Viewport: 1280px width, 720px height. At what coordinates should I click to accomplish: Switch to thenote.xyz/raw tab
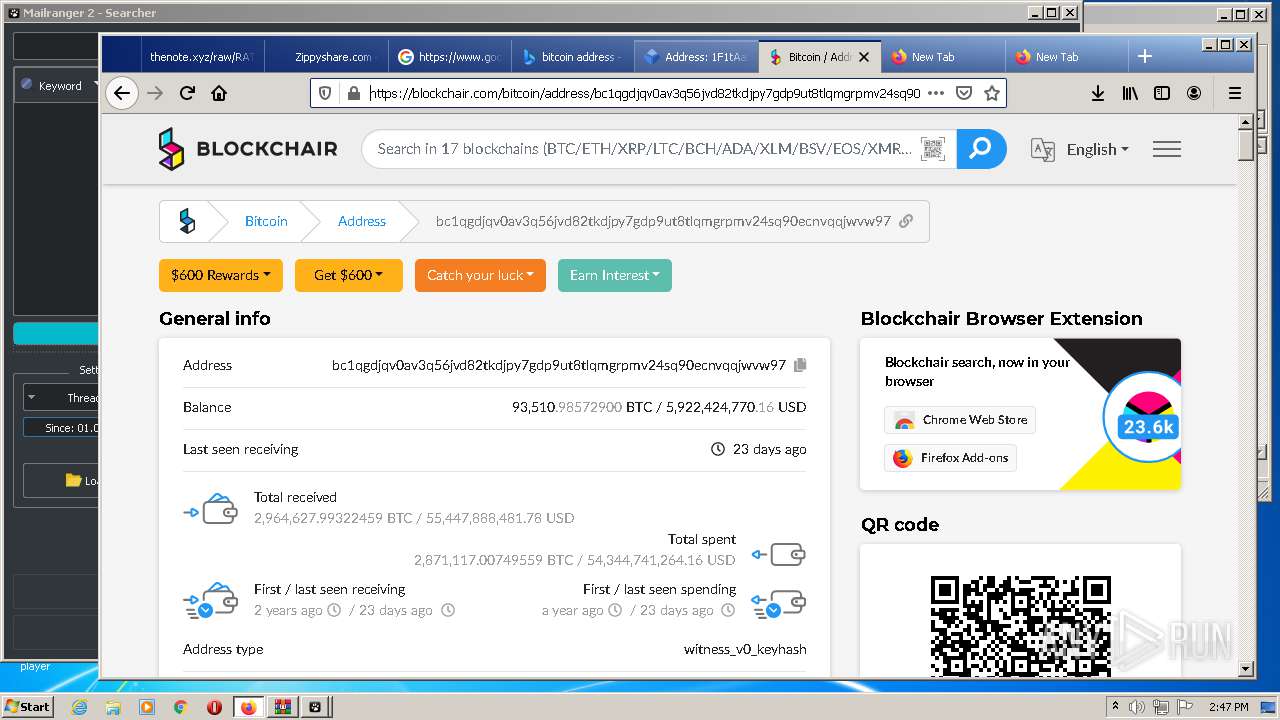202,57
